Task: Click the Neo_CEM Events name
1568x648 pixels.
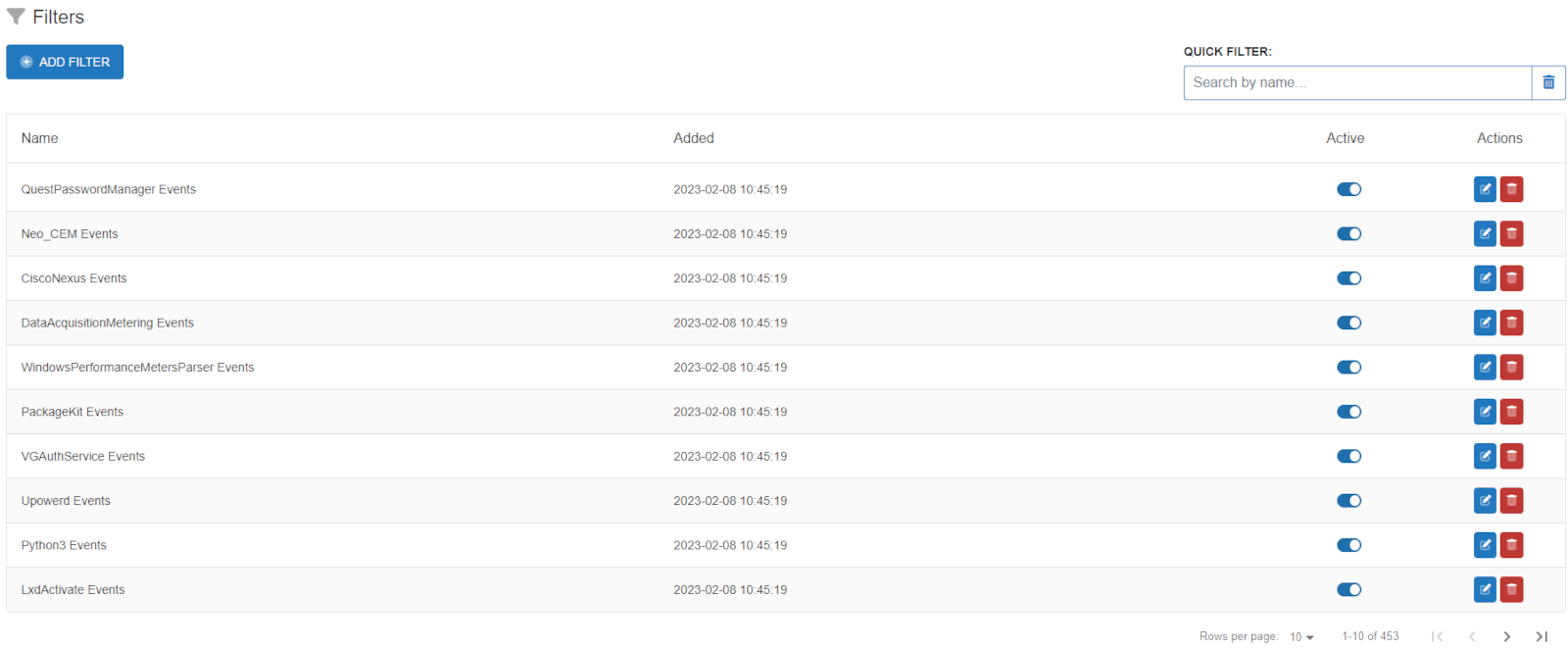Action: pyautogui.click(x=70, y=233)
